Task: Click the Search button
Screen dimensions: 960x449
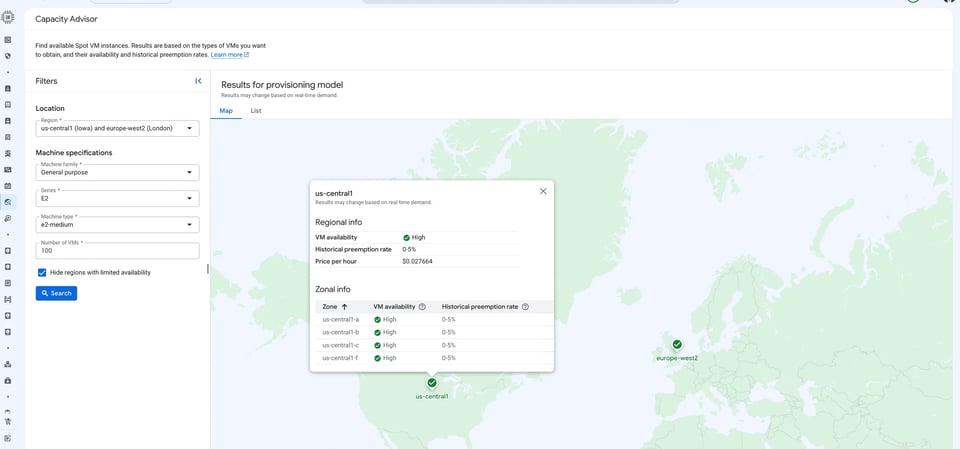Action: pos(56,293)
